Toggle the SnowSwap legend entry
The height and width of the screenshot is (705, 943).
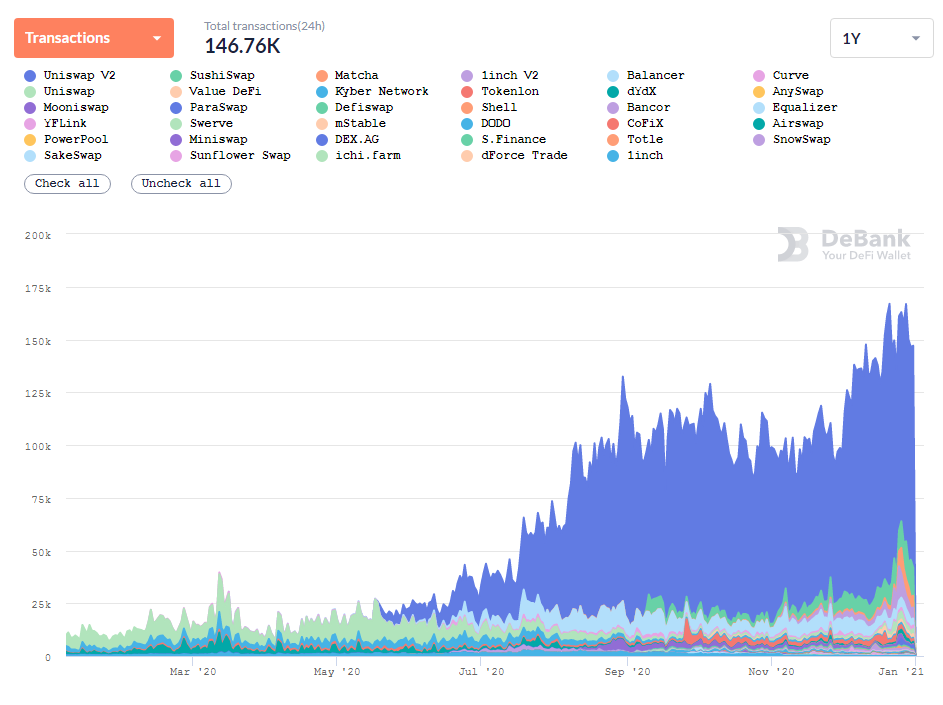(792, 140)
